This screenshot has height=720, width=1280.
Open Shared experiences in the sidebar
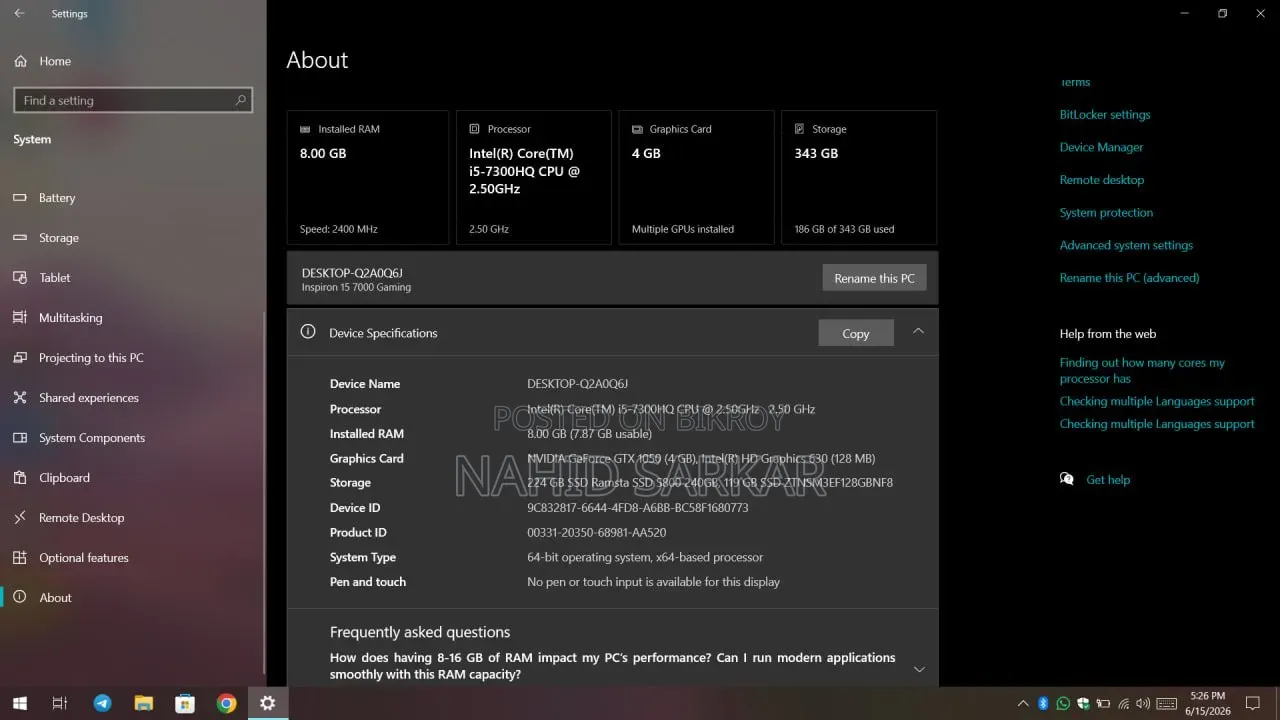click(x=76, y=398)
